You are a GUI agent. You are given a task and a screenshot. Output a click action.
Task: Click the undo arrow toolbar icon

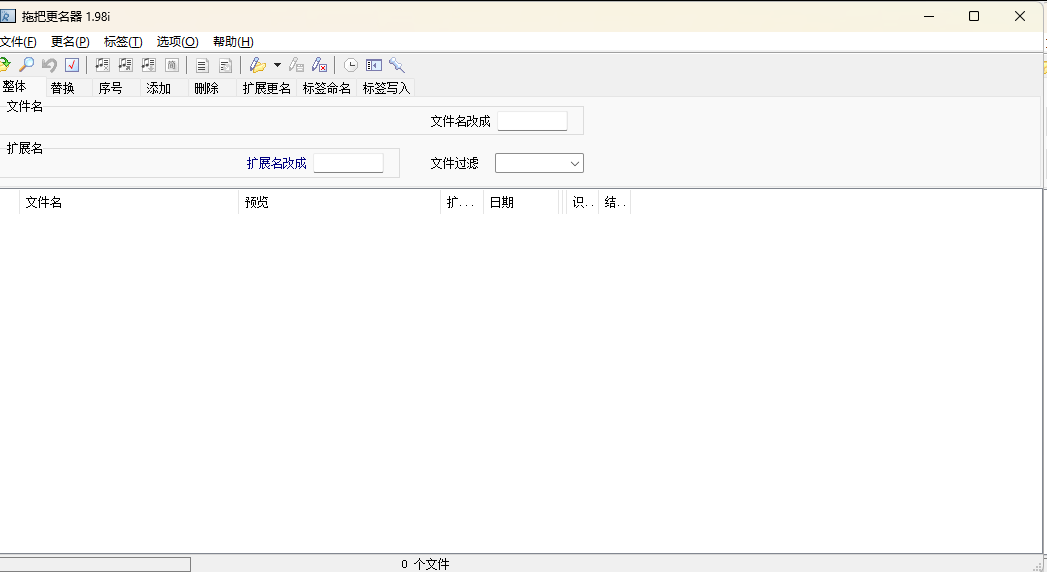click(49, 65)
